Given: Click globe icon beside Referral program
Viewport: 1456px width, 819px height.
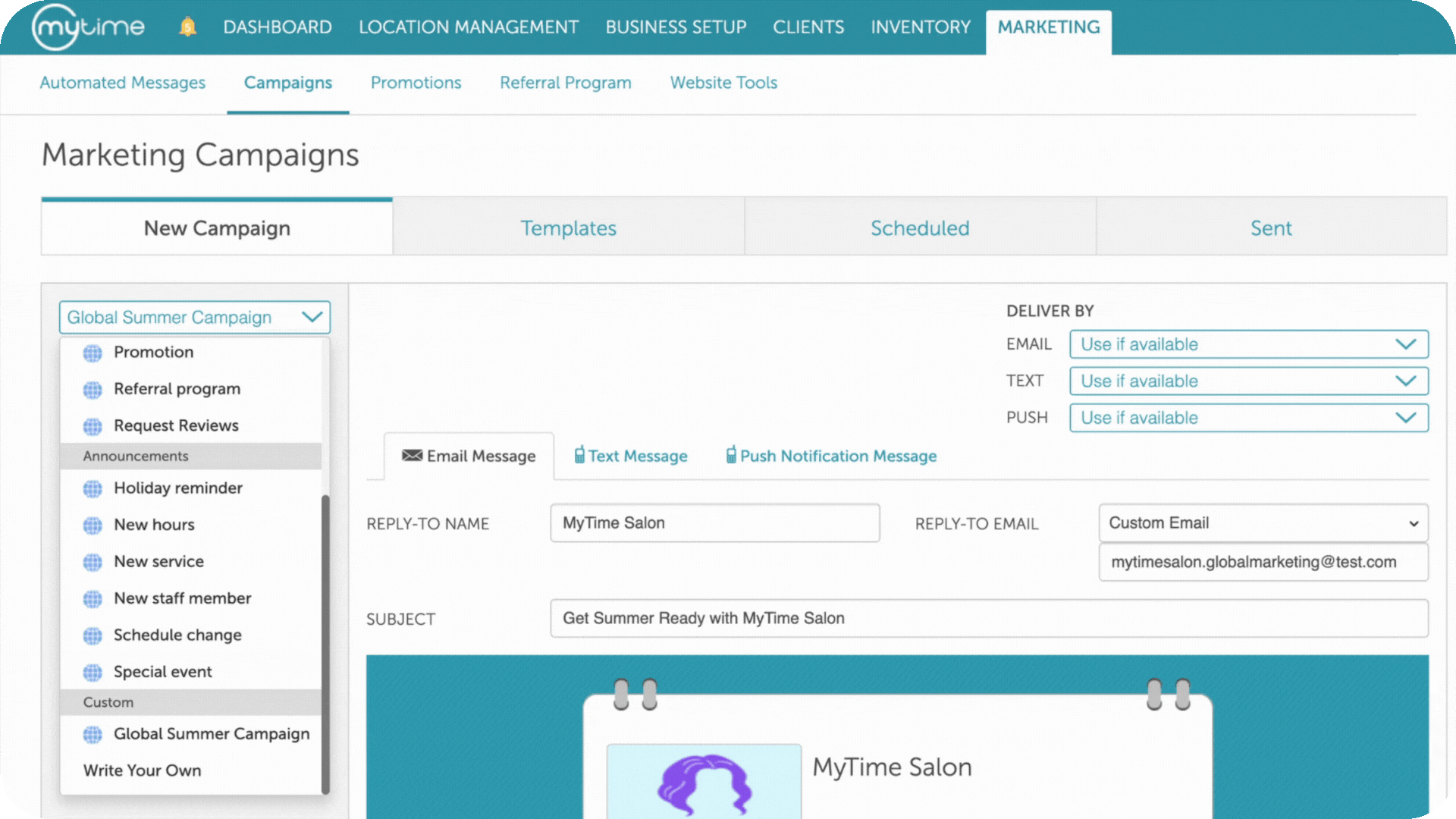Looking at the screenshot, I should [93, 390].
